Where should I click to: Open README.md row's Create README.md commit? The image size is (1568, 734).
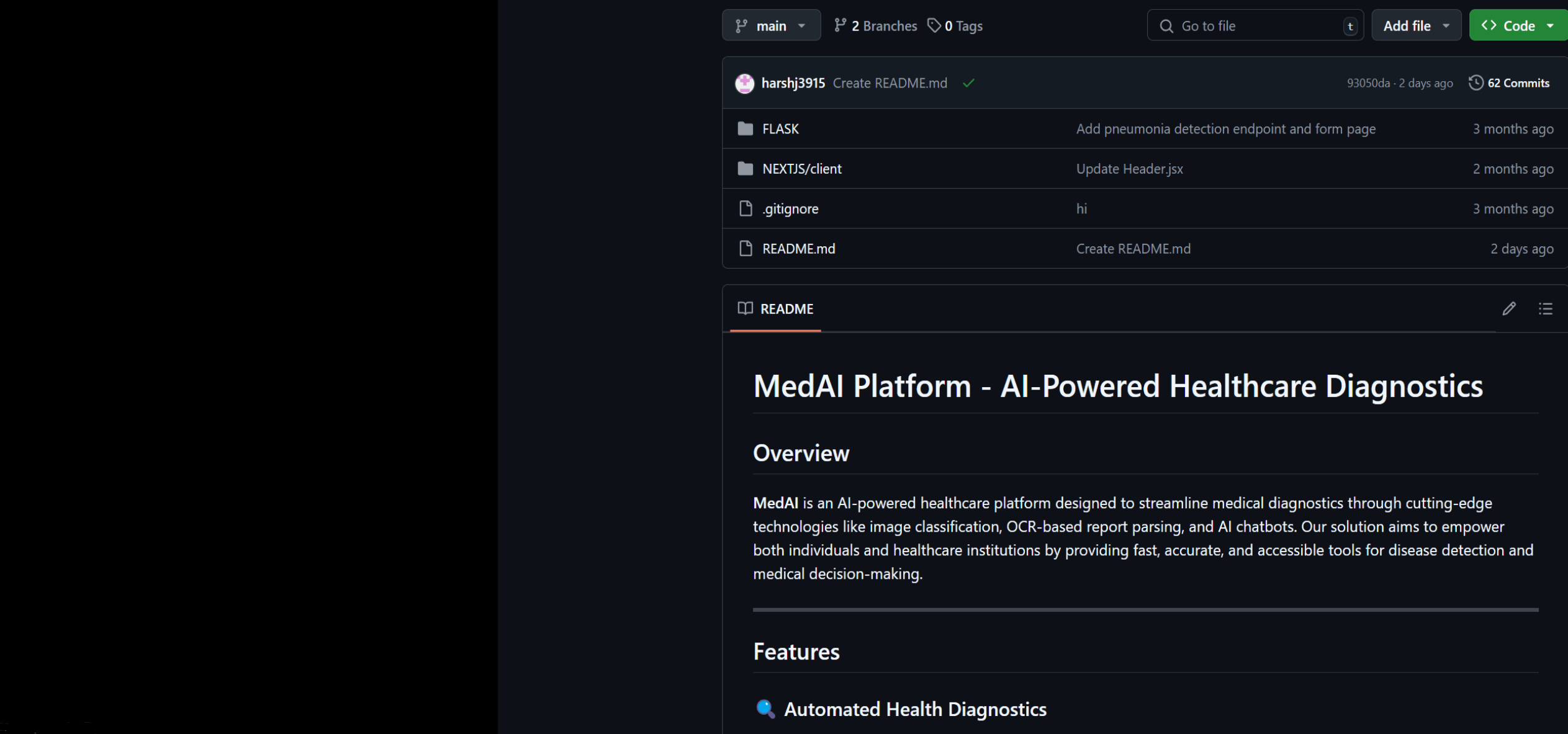click(1133, 249)
